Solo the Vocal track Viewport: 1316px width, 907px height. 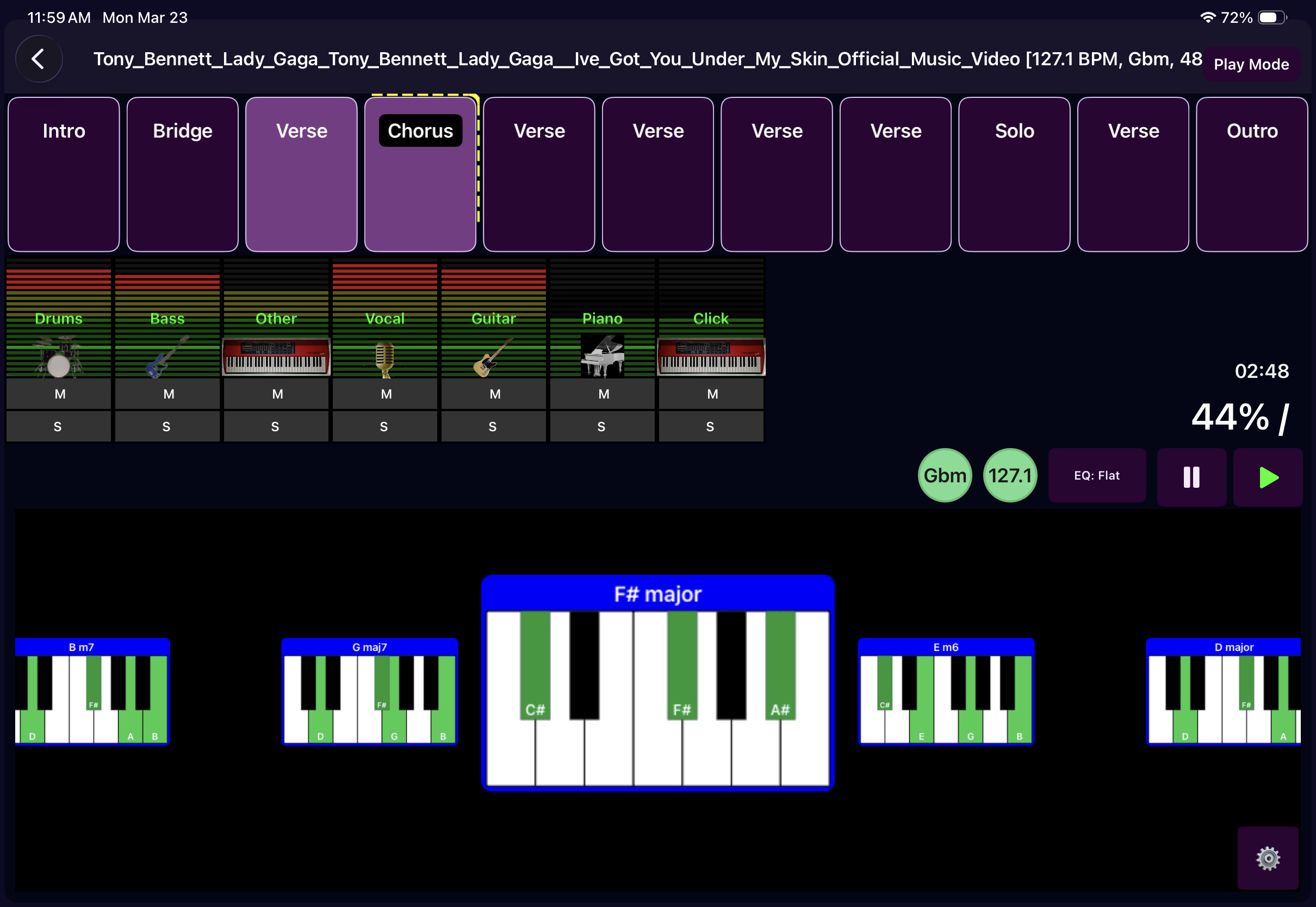coord(384,426)
